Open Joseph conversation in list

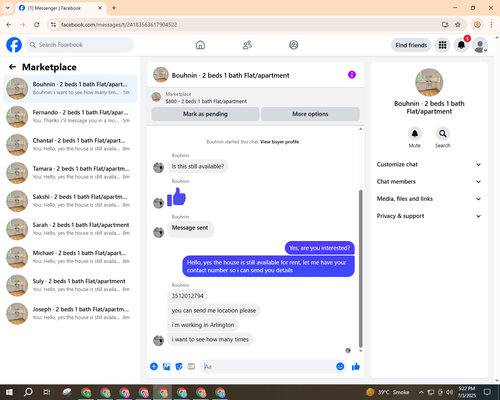click(x=70, y=314)
